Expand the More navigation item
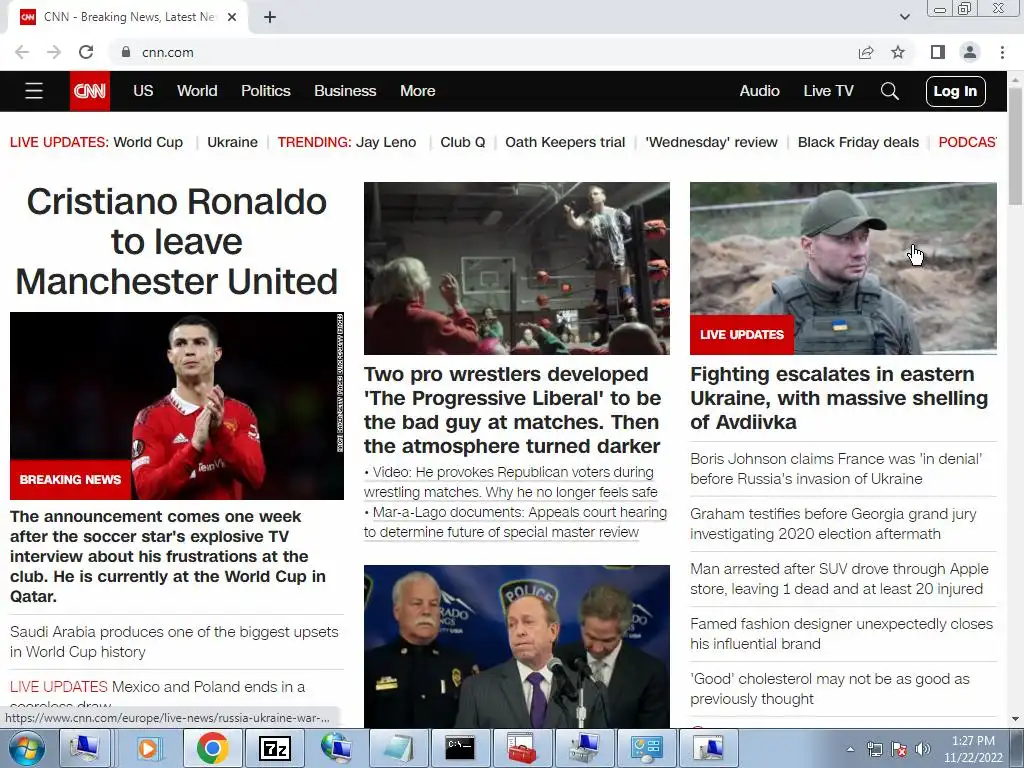 (417, 91)
